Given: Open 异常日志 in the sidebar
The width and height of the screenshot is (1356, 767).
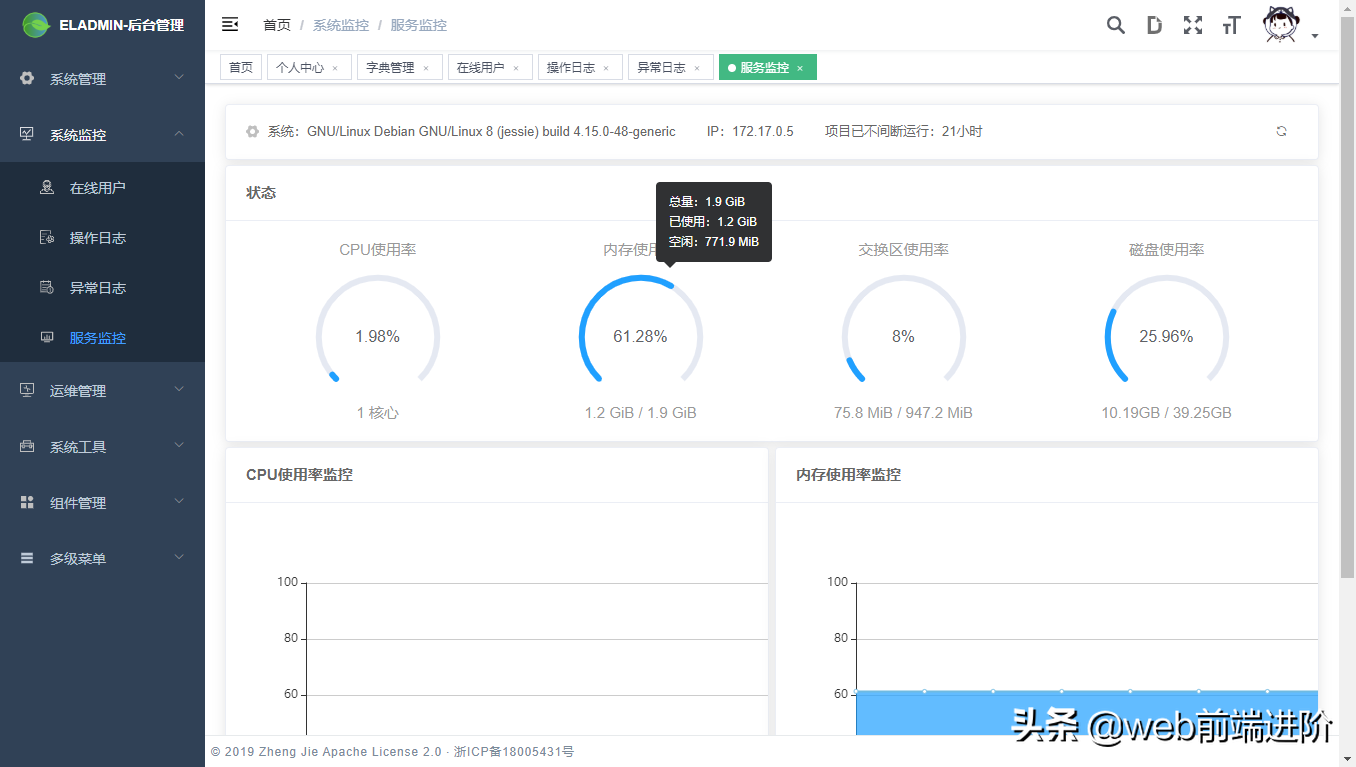Looking at the screenshot, I should click(x=97, y=288).
